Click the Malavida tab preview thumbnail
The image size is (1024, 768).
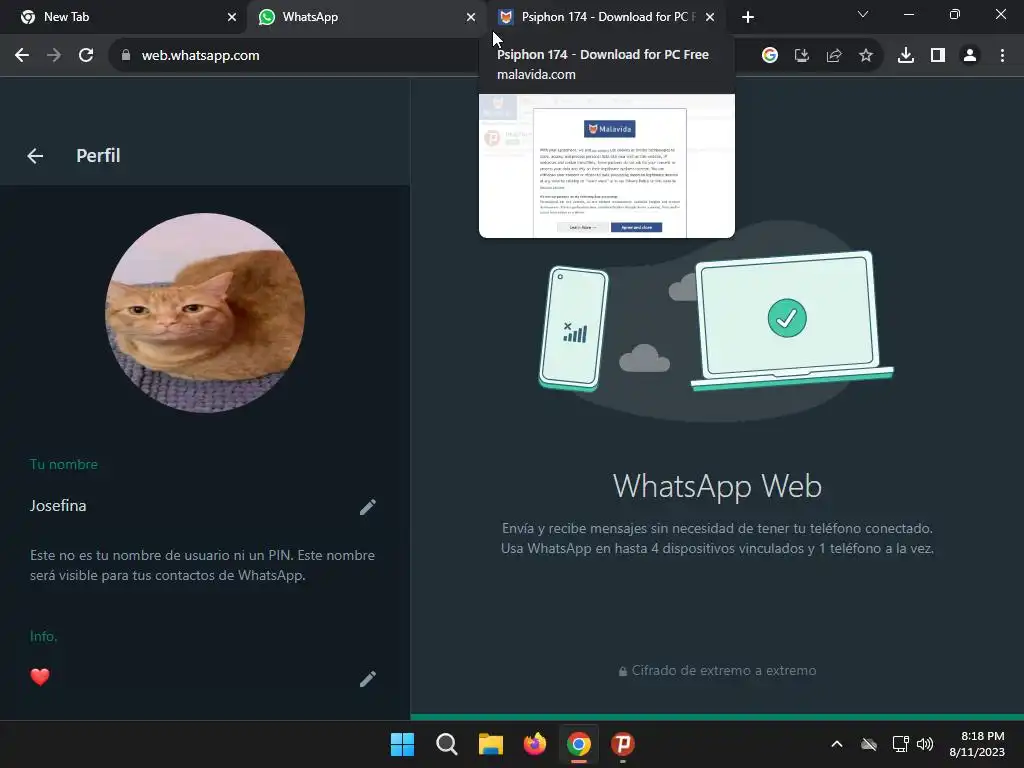[x=607, y=166]
